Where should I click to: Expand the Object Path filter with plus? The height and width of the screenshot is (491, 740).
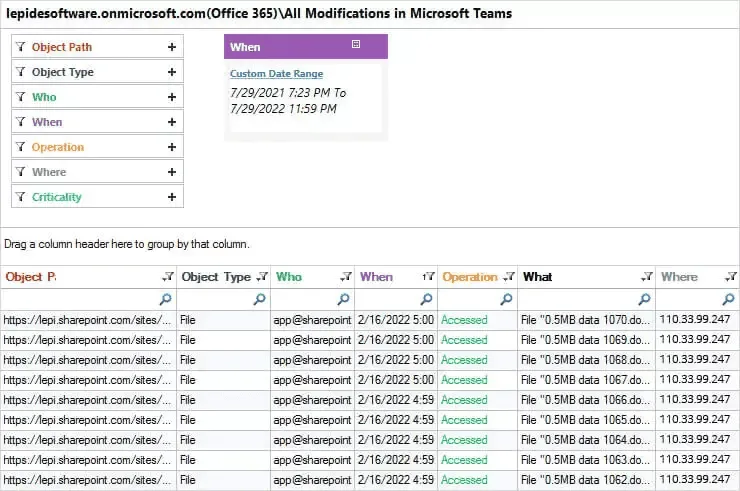(x=172, y=47)
